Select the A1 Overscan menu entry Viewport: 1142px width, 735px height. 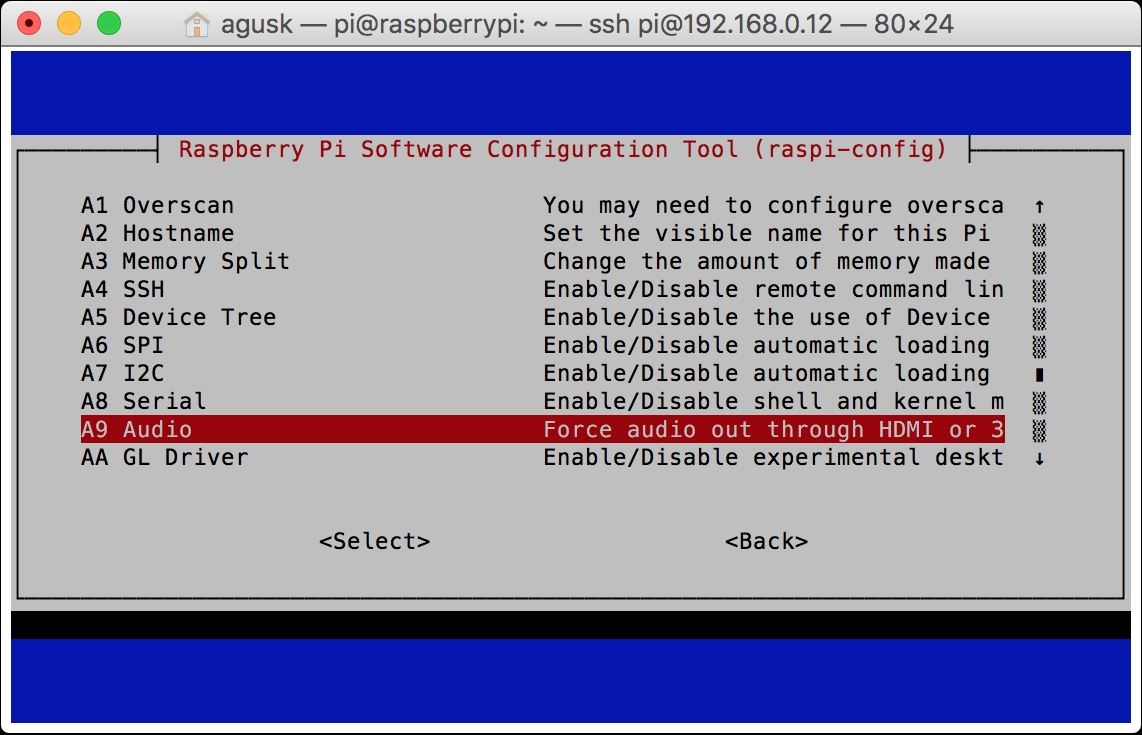point(543,205)
